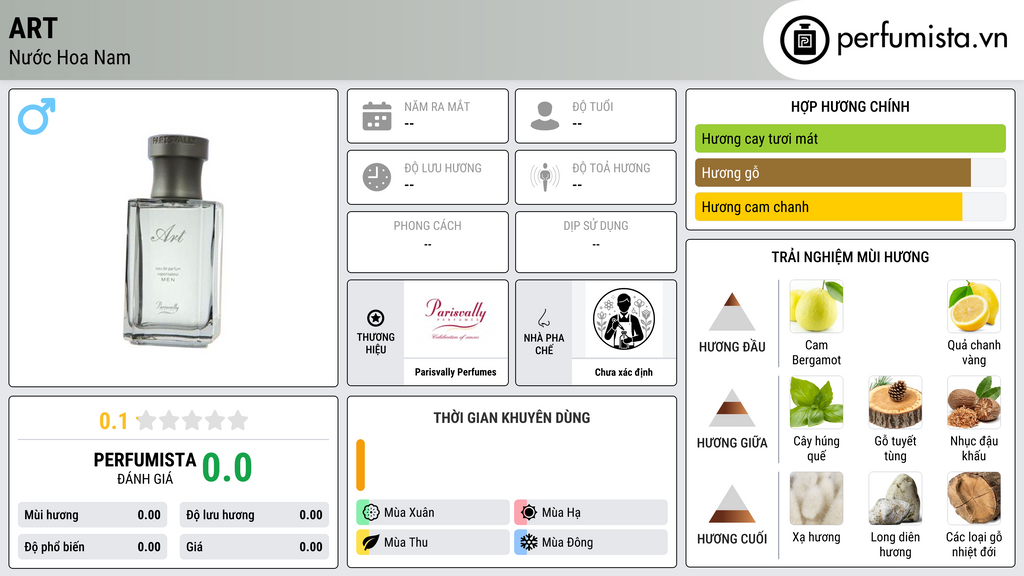1024x576 pixels.
Task: Click the Perfumista đánh giá label
Action: (145, 469)
